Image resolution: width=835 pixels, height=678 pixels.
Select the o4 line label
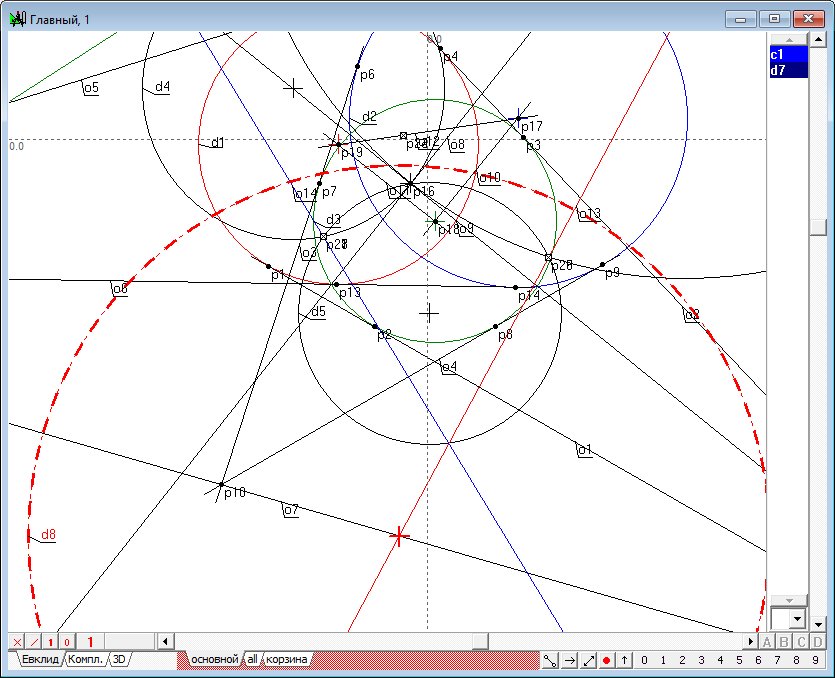point(449,366)
